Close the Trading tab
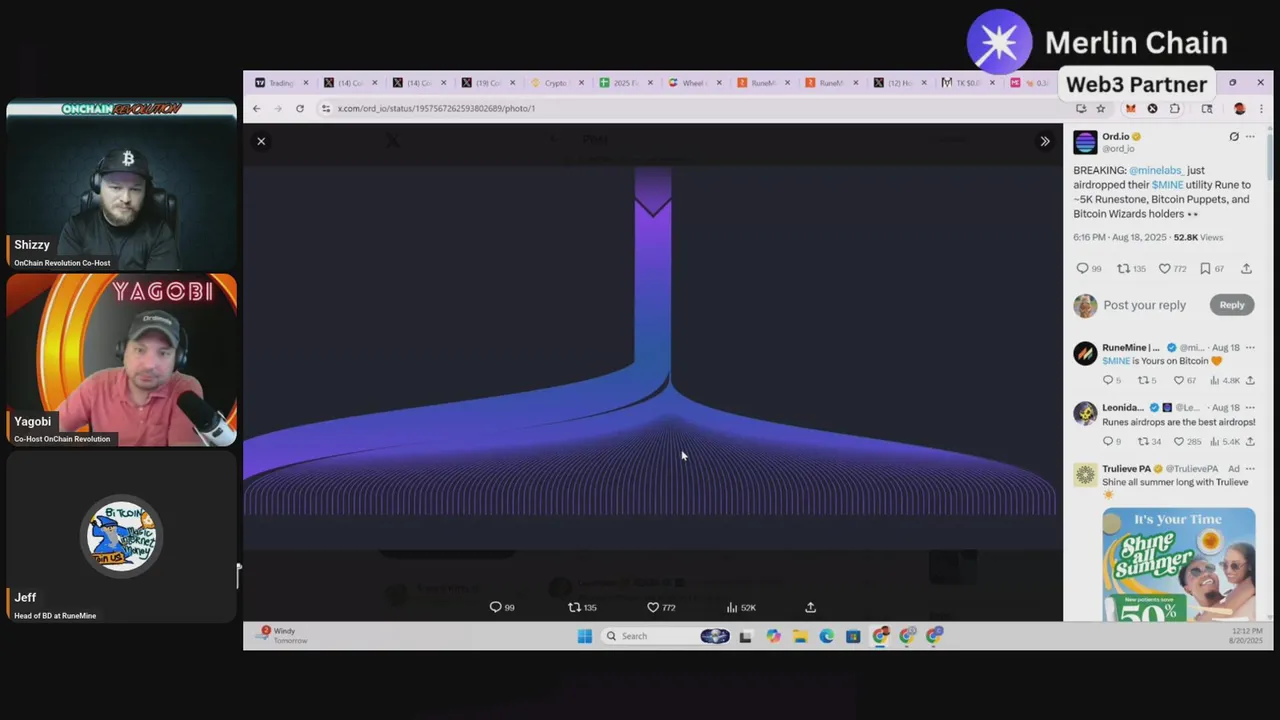 [x=305, y=83]
